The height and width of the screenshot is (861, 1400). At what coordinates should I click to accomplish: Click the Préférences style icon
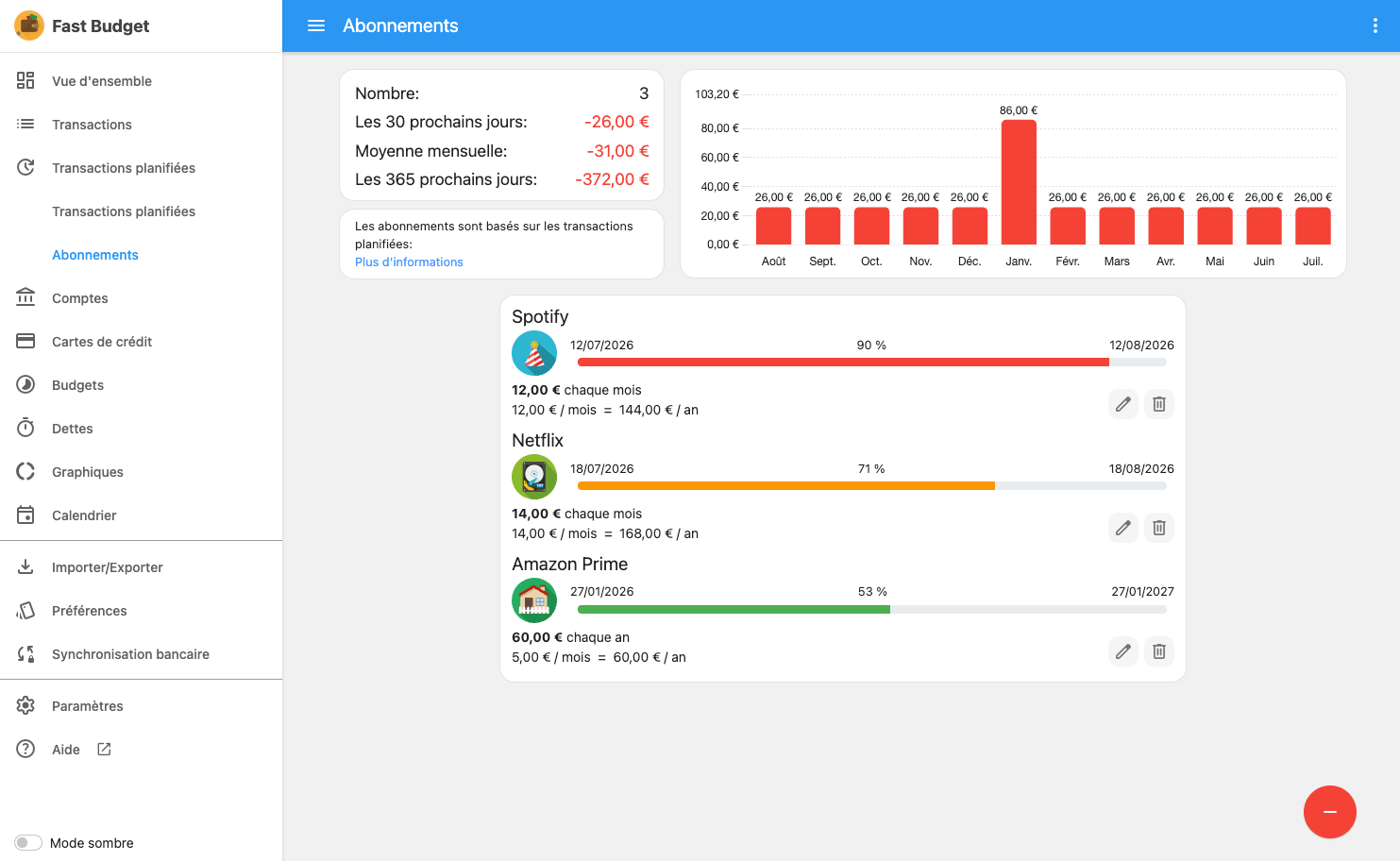(25, 610)
